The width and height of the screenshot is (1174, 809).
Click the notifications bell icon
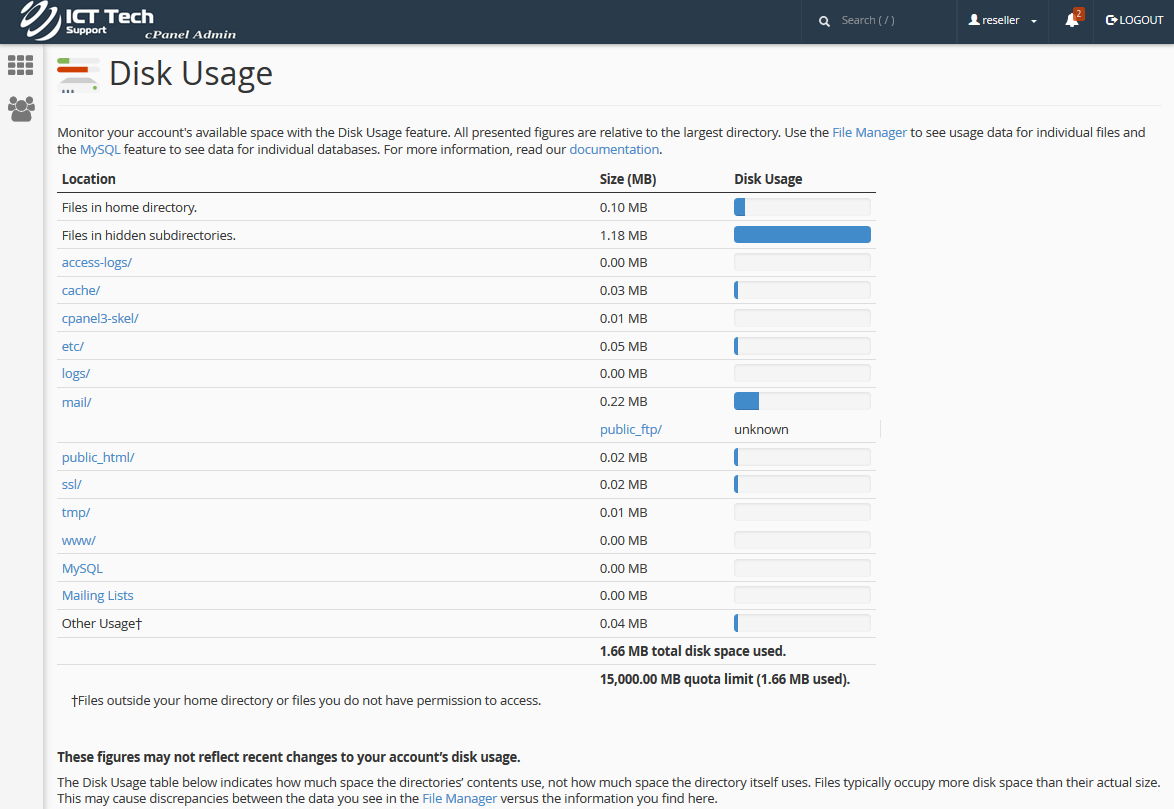1071,20
